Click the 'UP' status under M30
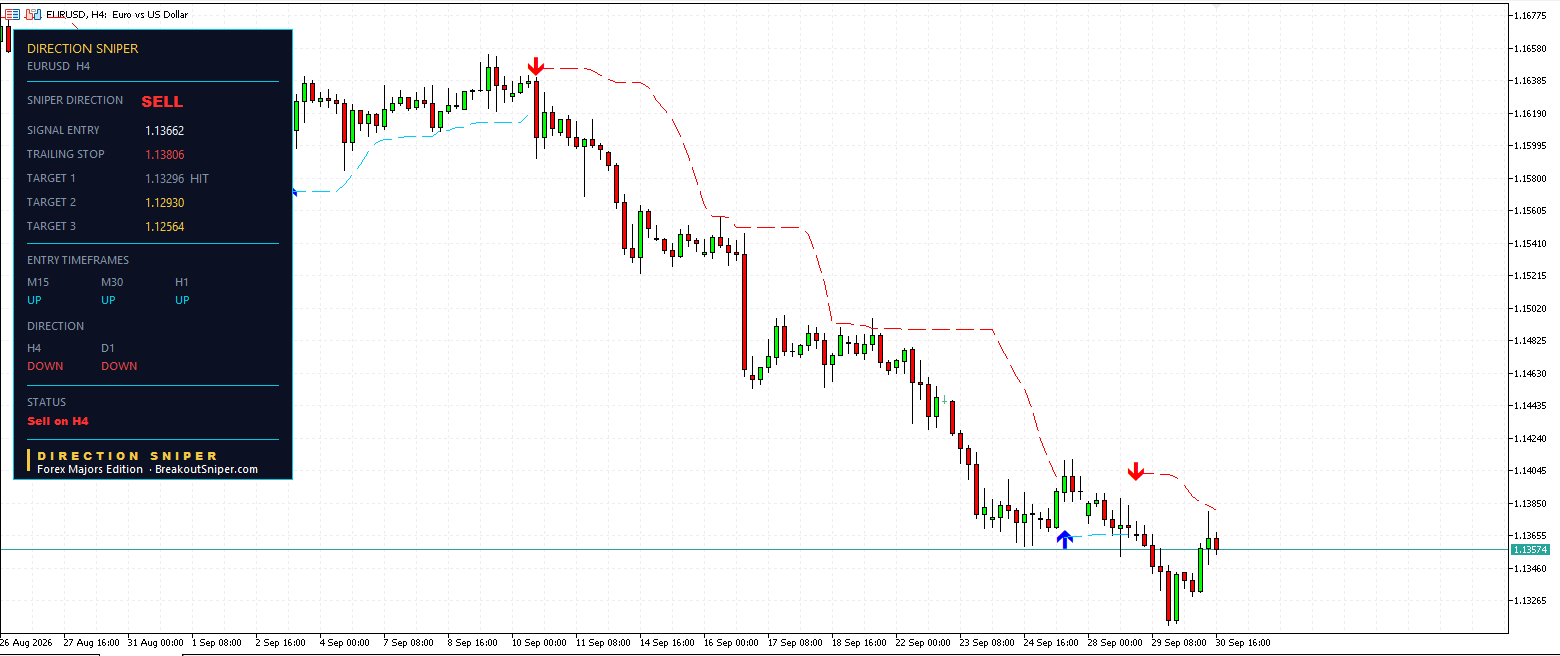 coord(109,300)
